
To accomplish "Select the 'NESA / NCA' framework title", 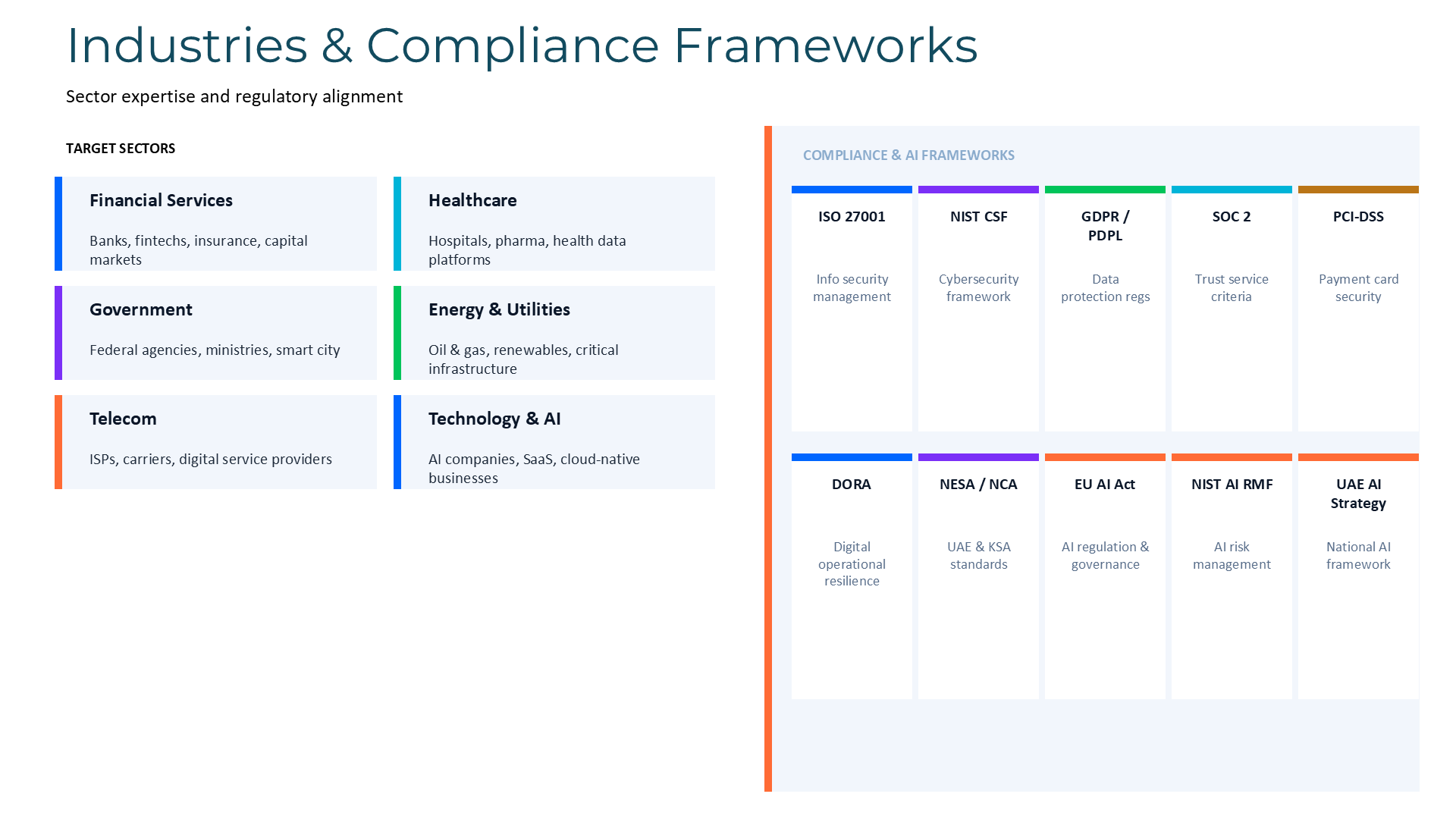I will pyautogui.click(x=978, y=485).
